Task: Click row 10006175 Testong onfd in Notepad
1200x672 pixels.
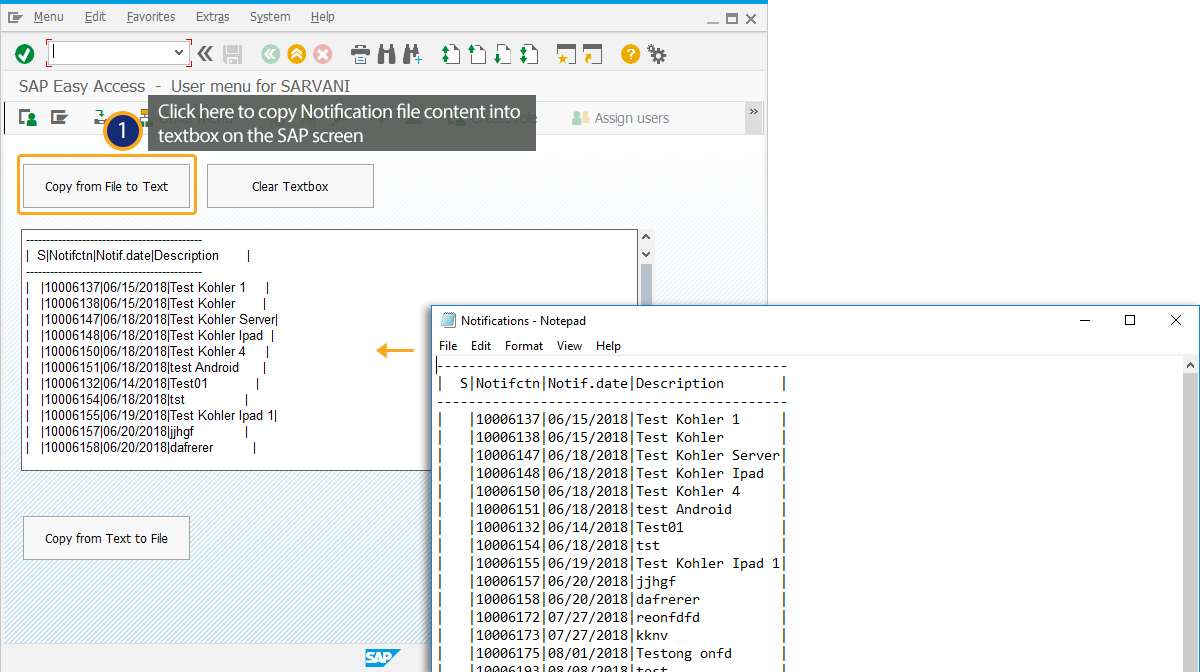Action: point(611,653)
